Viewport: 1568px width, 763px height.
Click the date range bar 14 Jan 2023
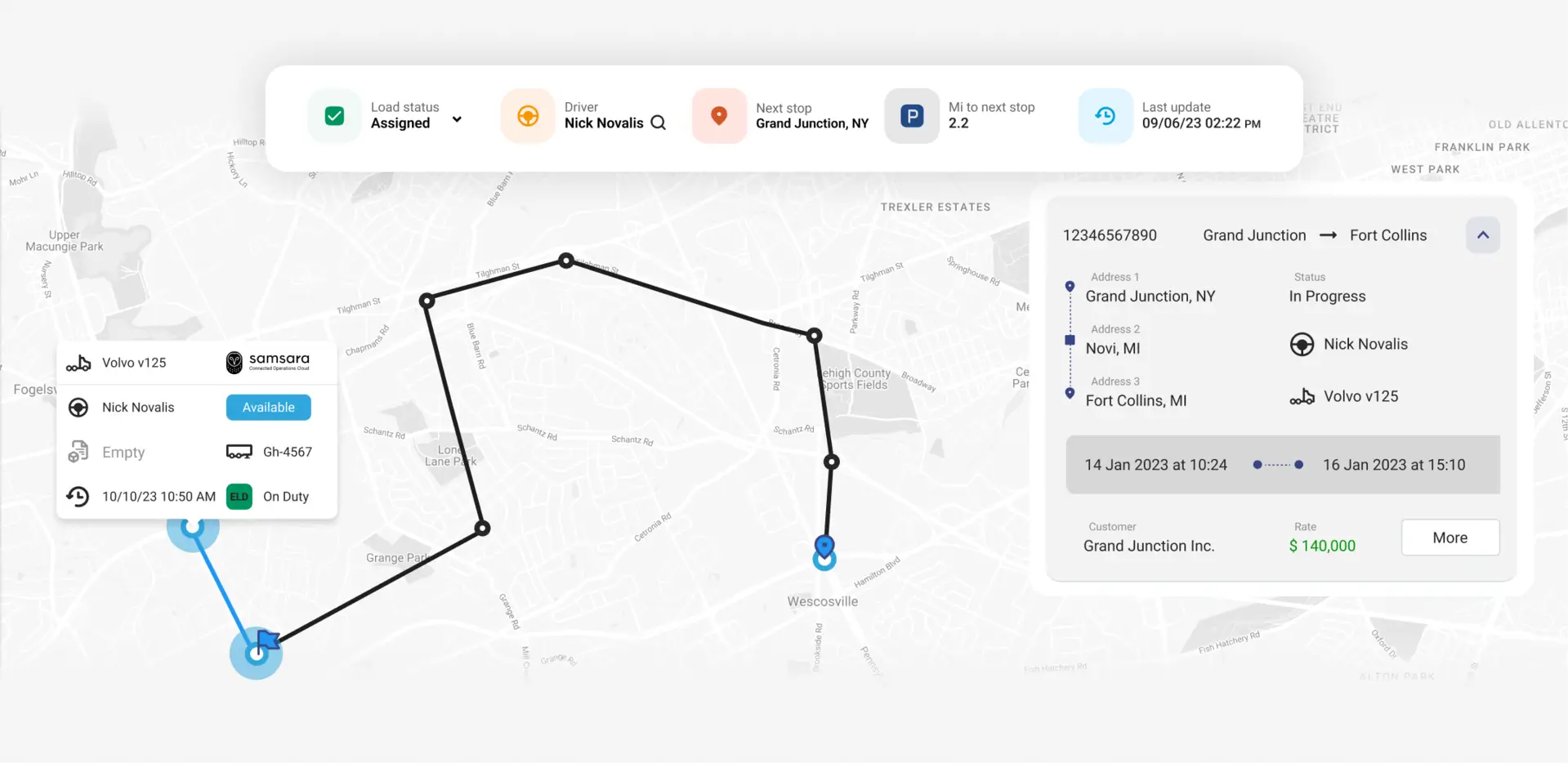[1155, 465]
